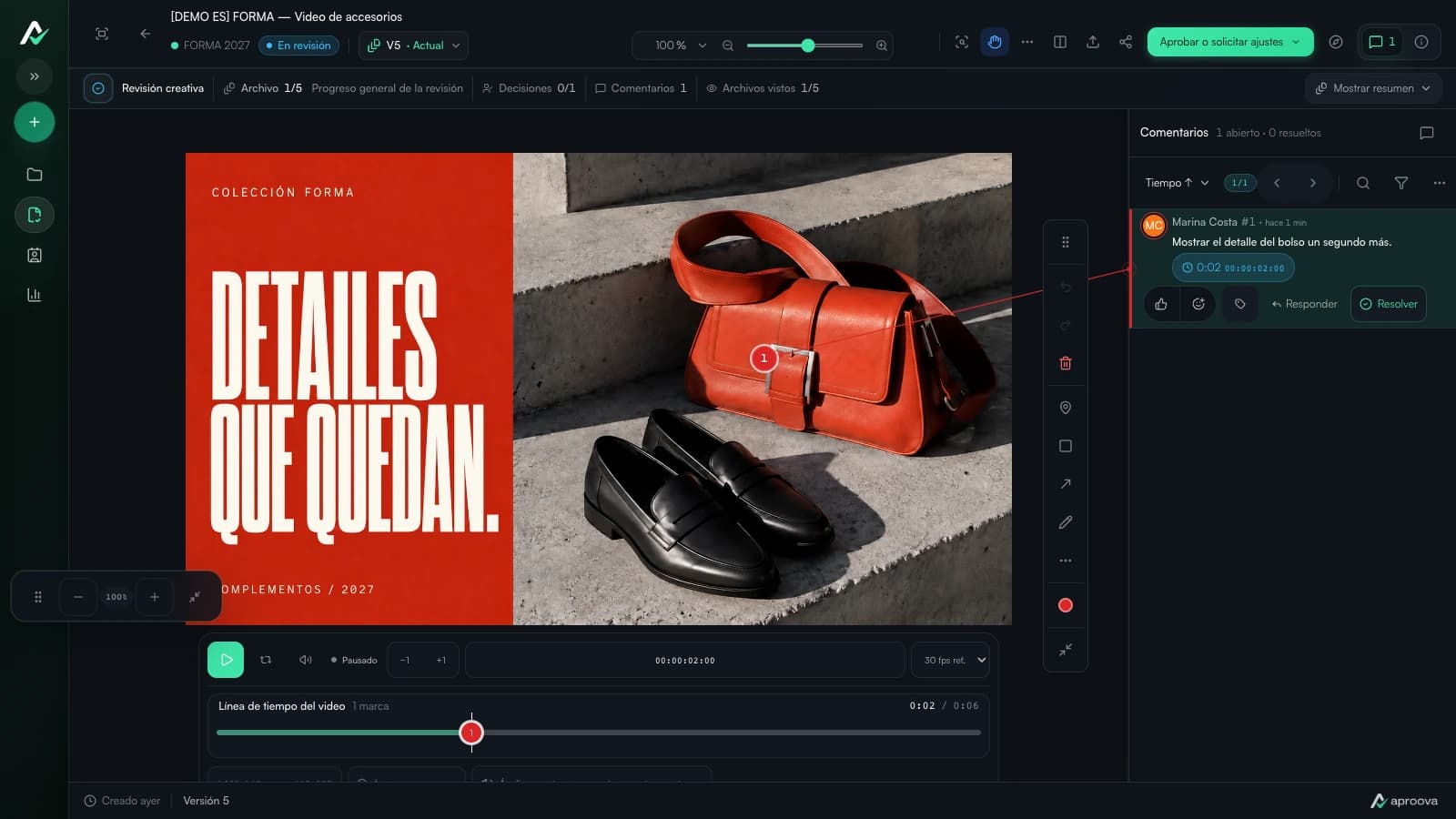Click the upload/export icon in the top toolbar
Image resolution: width=1456 pixels, height=819 pixels.
[1093, 42]
